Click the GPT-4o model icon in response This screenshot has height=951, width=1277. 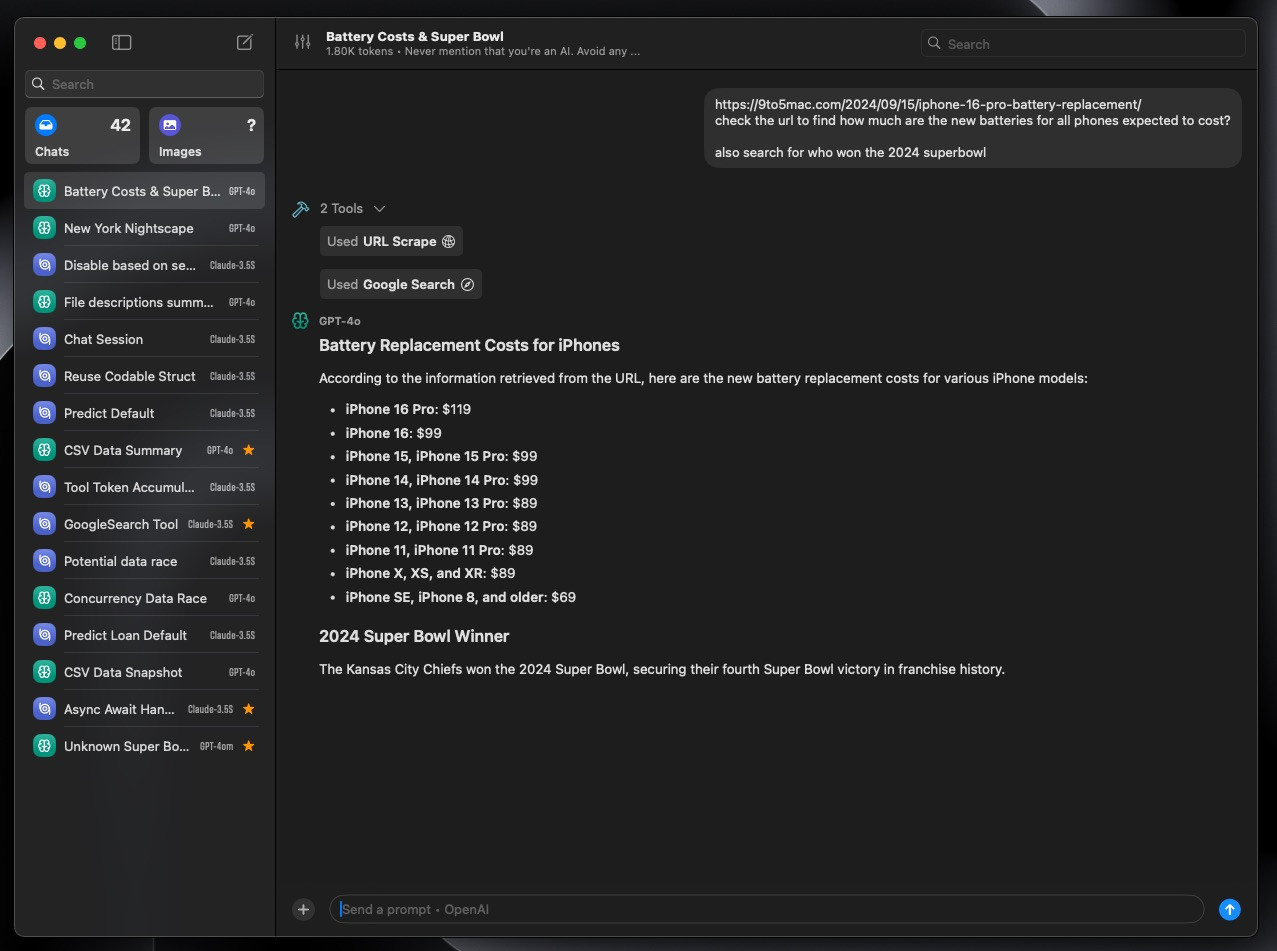(300, 320)
